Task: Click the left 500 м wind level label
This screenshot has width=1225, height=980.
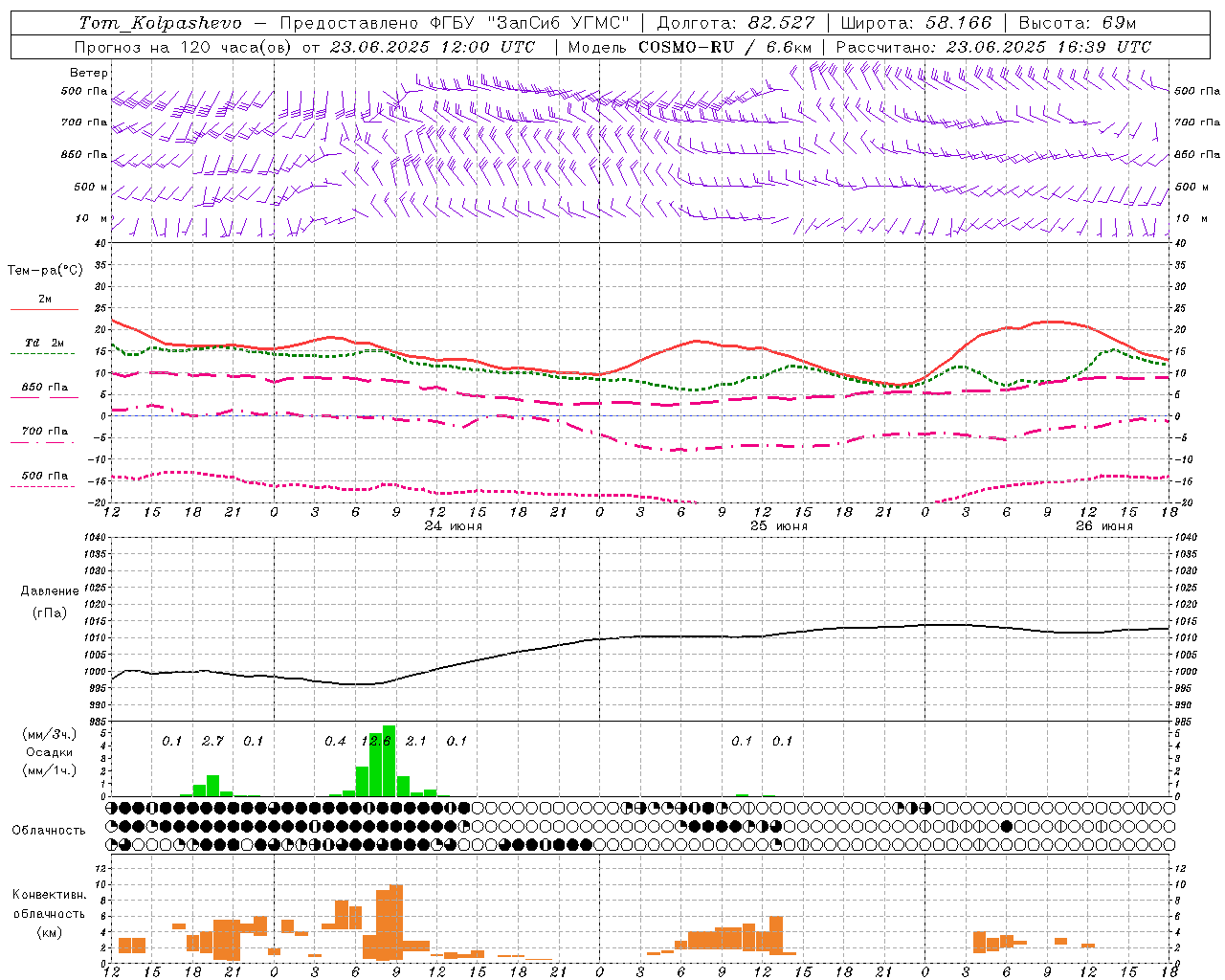Action: [x=91, y=187]
